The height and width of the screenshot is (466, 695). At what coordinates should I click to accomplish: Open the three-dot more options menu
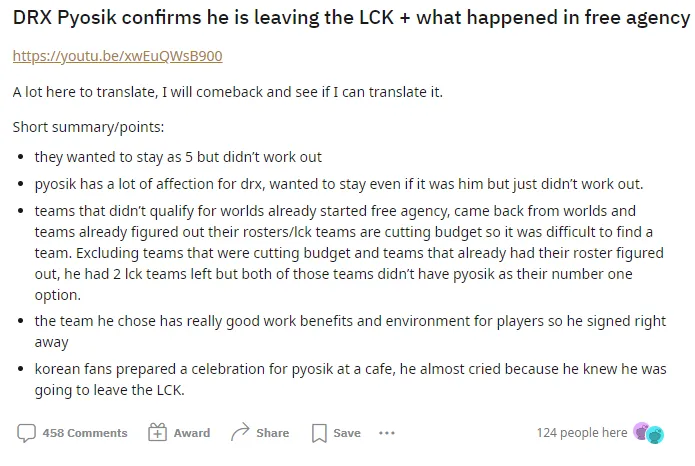[x=387, y=433]
